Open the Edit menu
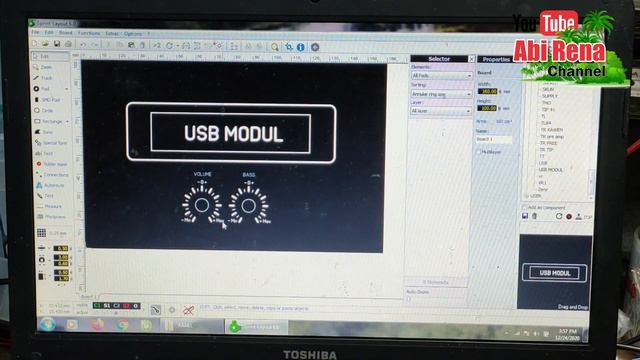 [x=49, y=33]
